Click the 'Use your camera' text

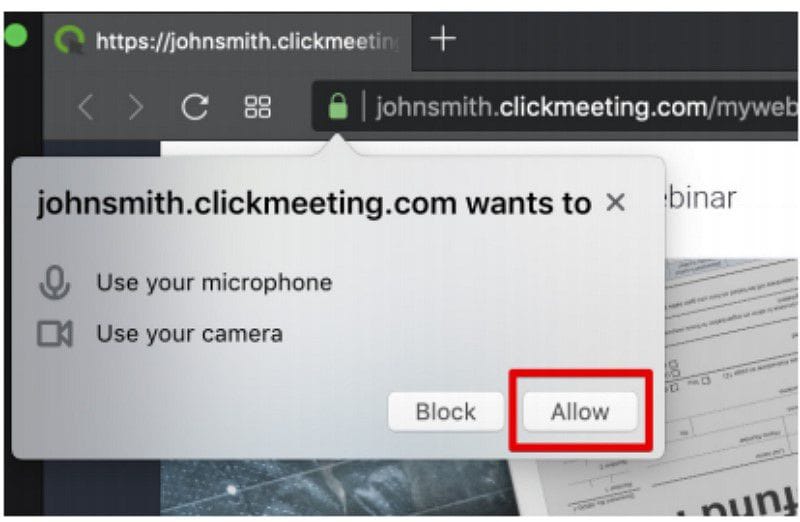click(x=189, y=334)
